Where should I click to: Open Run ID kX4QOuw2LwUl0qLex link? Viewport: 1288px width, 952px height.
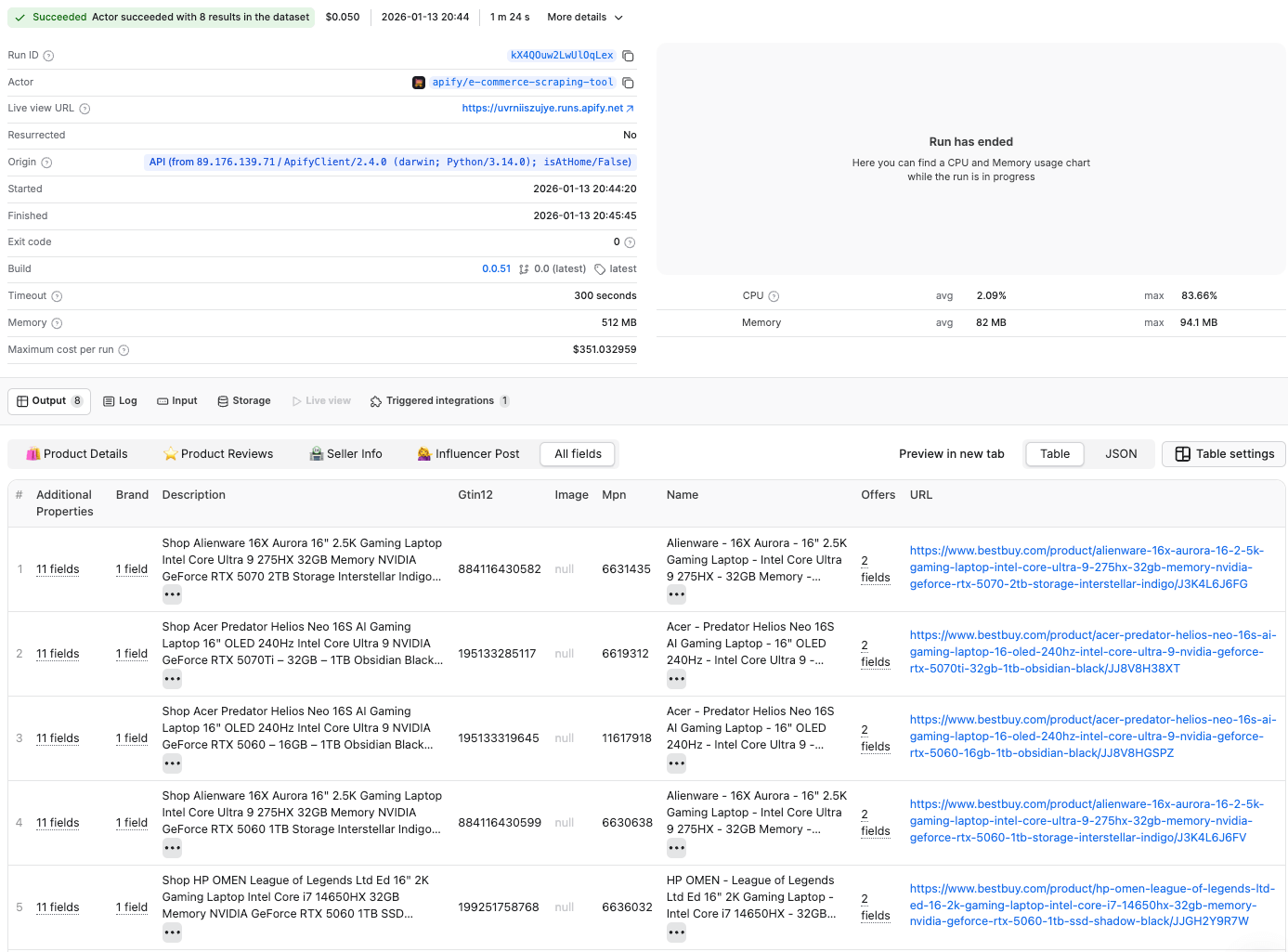point(562,56)
